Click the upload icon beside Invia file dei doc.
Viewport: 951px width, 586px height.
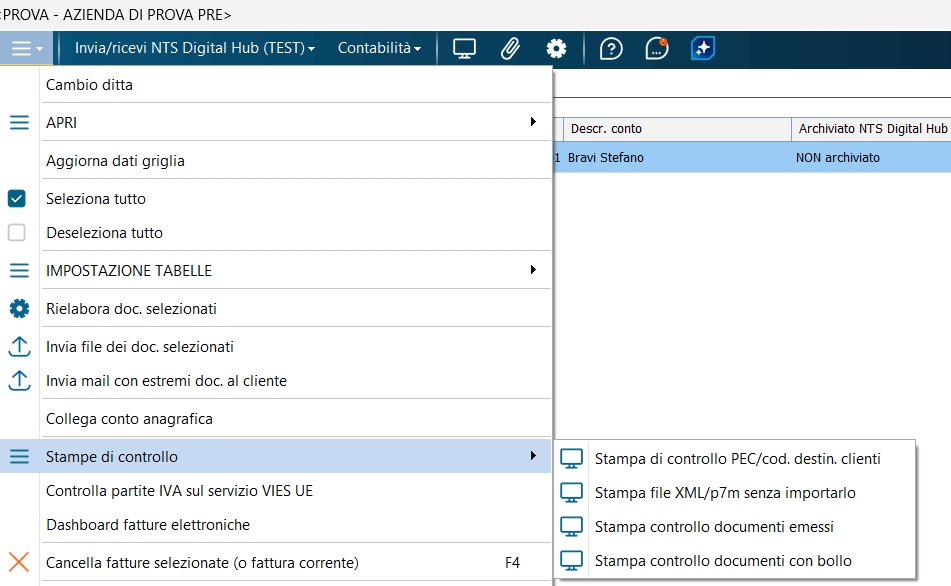(x=19, y=346)
